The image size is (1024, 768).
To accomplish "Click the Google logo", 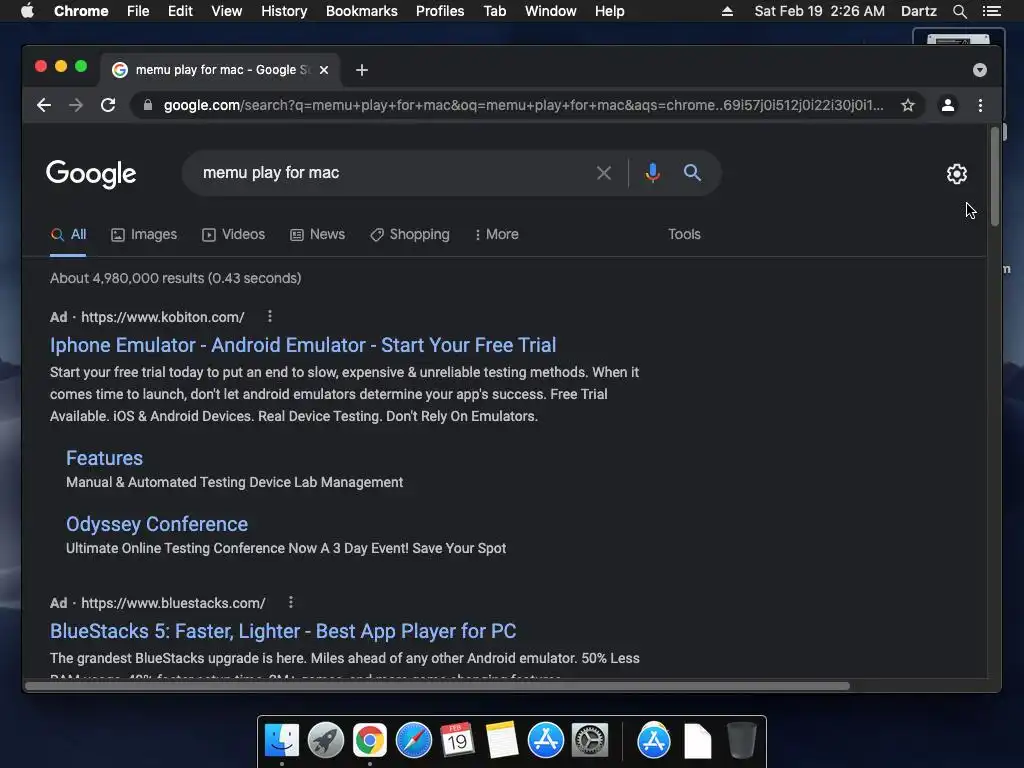I will pyautogui.click(x=91, y=174).
